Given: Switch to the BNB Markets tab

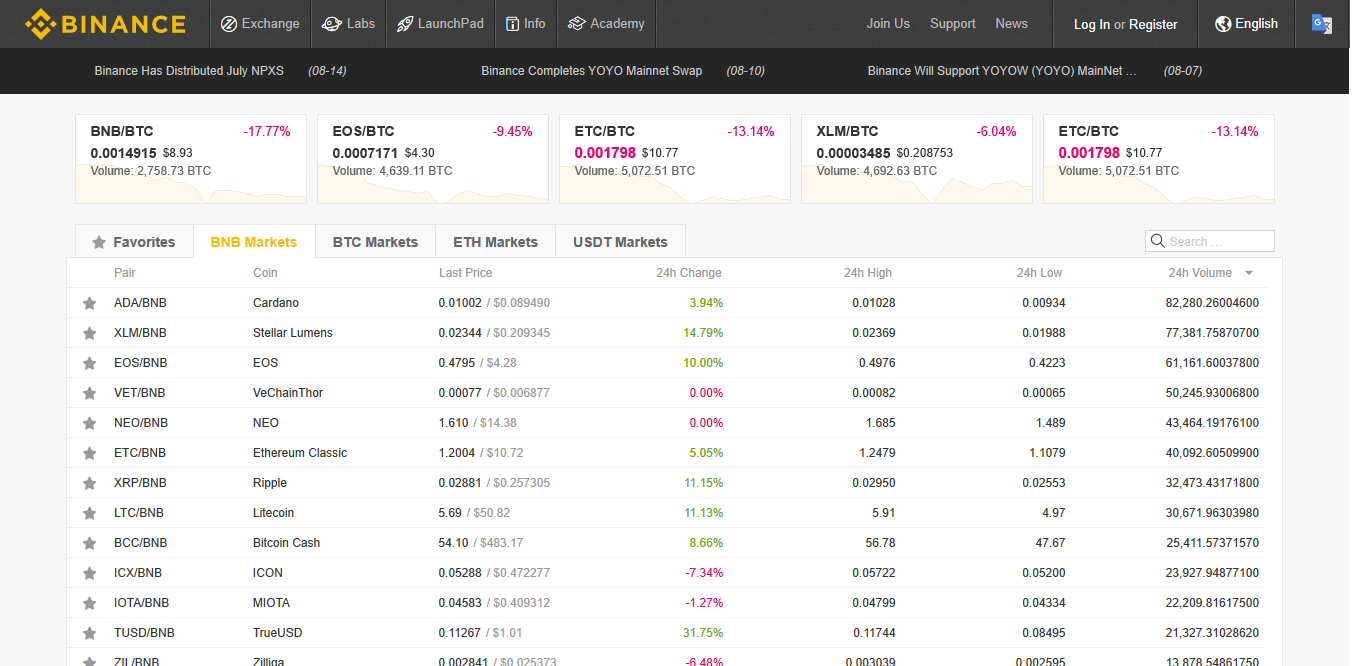Looking at the screenshot, I should point(254,242).
